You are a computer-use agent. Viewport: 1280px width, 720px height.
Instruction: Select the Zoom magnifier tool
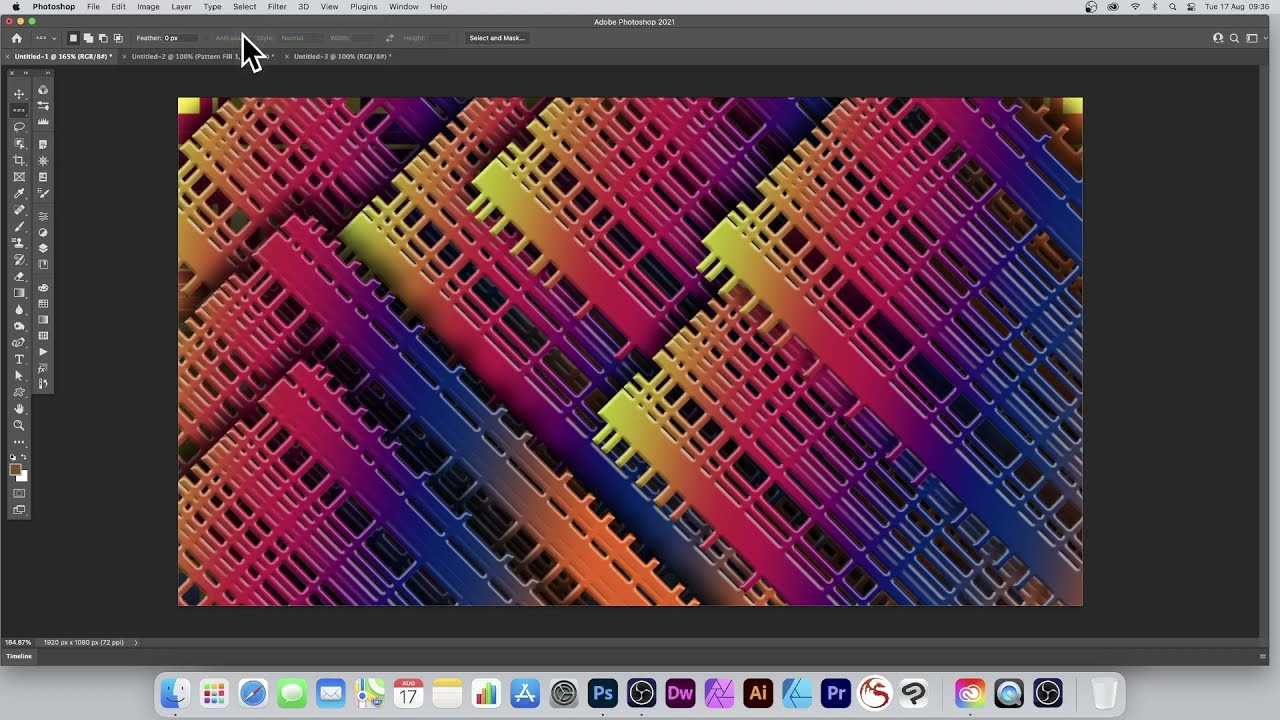point(19,425)
